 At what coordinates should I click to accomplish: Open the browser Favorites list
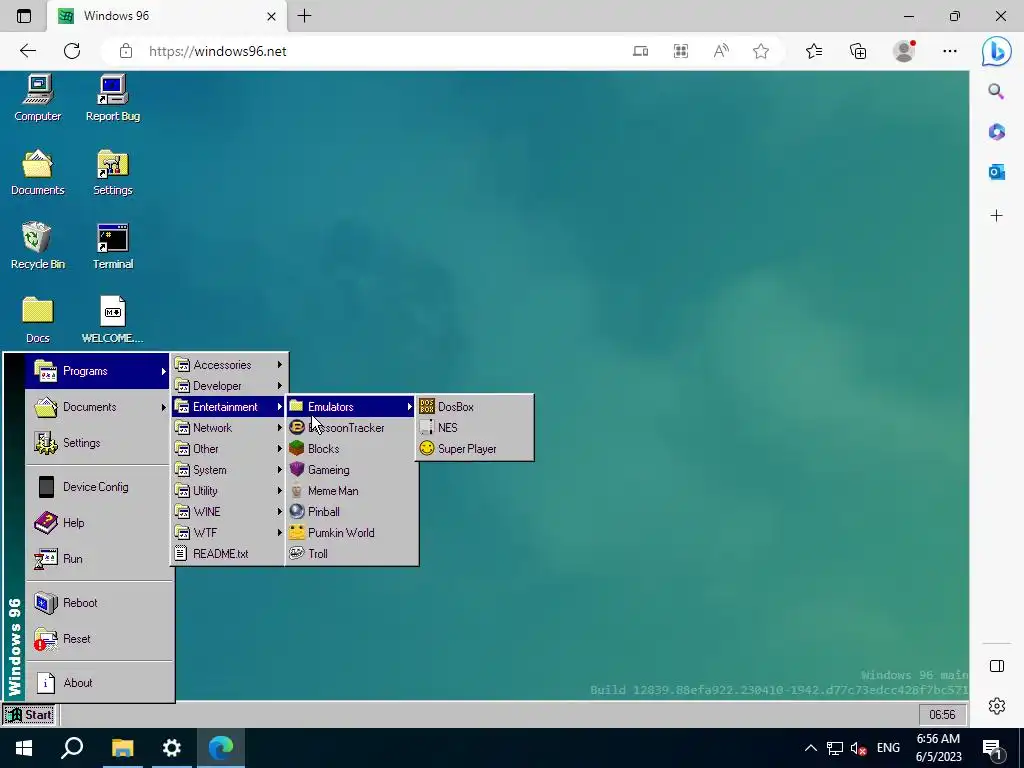814,51
